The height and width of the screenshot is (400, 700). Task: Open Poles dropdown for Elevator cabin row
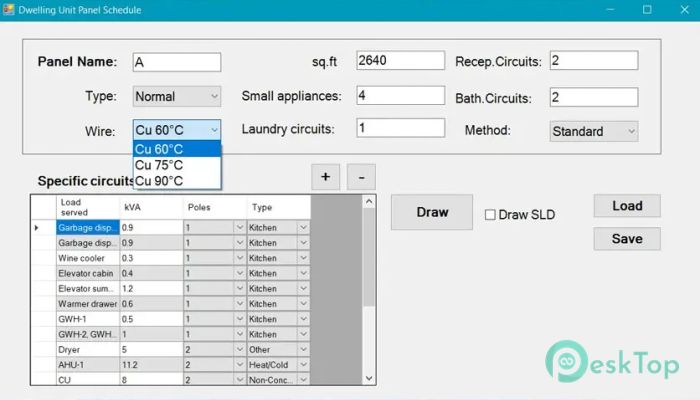240,273
